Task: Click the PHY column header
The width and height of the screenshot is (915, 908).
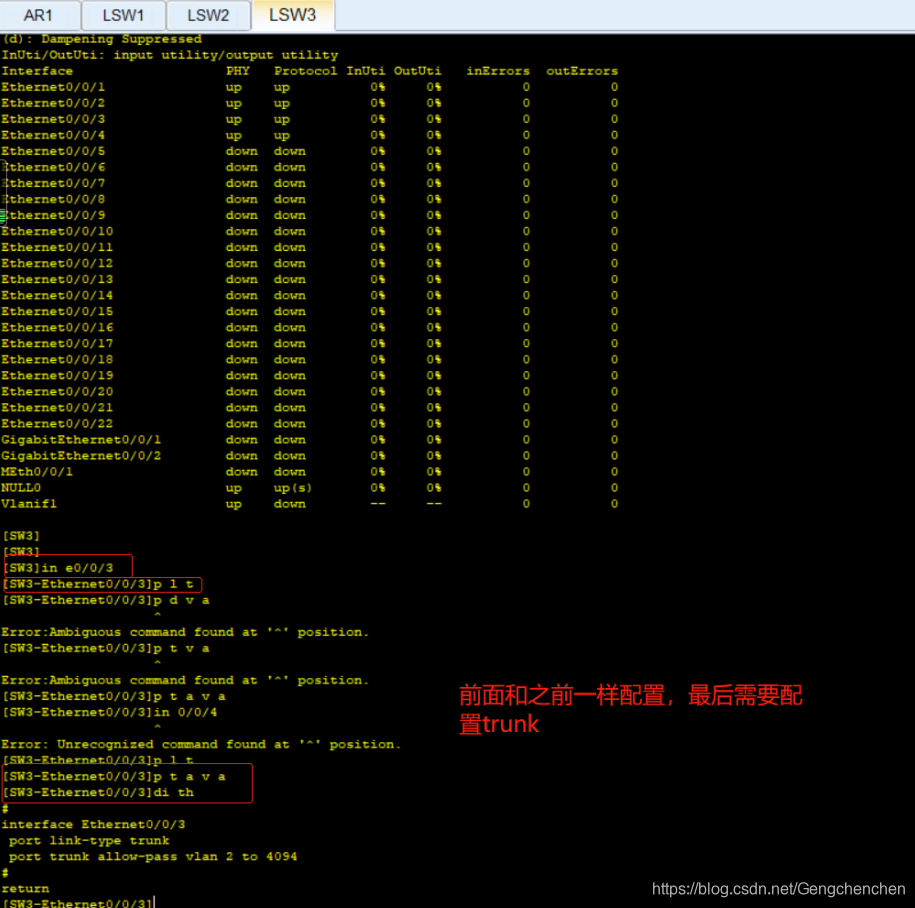Action: point(238,71)
